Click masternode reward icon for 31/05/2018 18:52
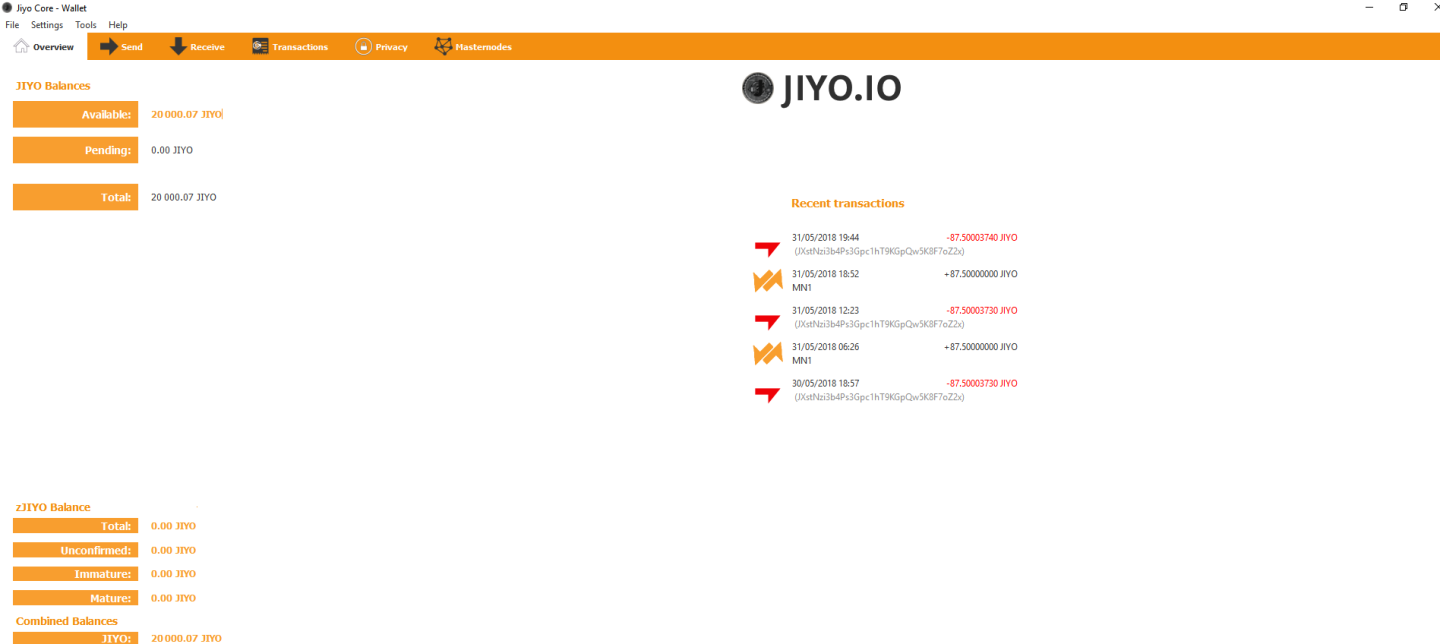Viewport: 1440px width, 644px height. (x=767, y=281)
